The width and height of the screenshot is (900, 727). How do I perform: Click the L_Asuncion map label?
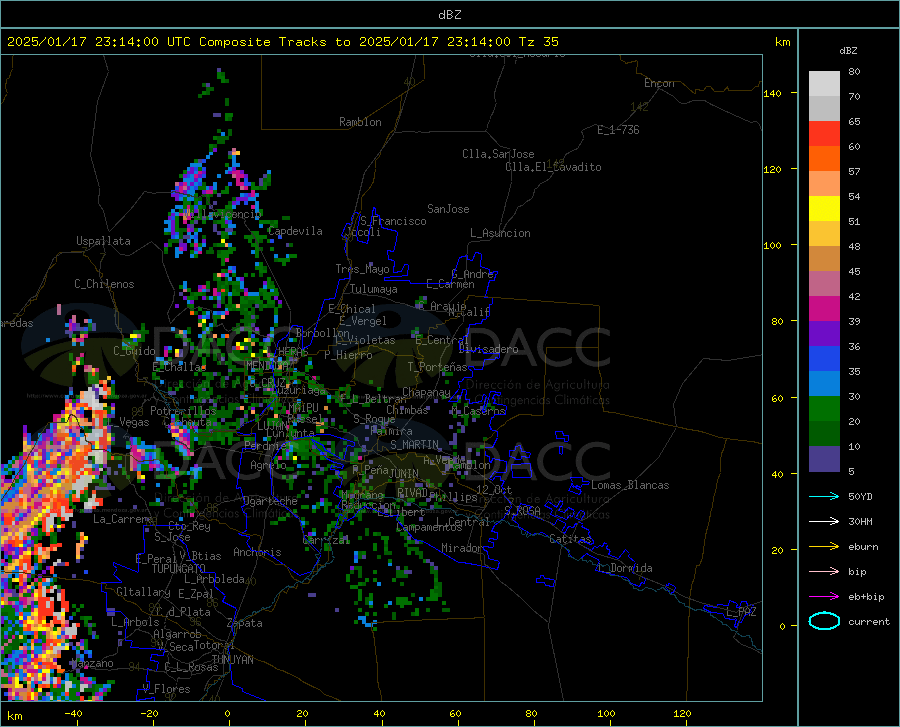pos(500,233)
